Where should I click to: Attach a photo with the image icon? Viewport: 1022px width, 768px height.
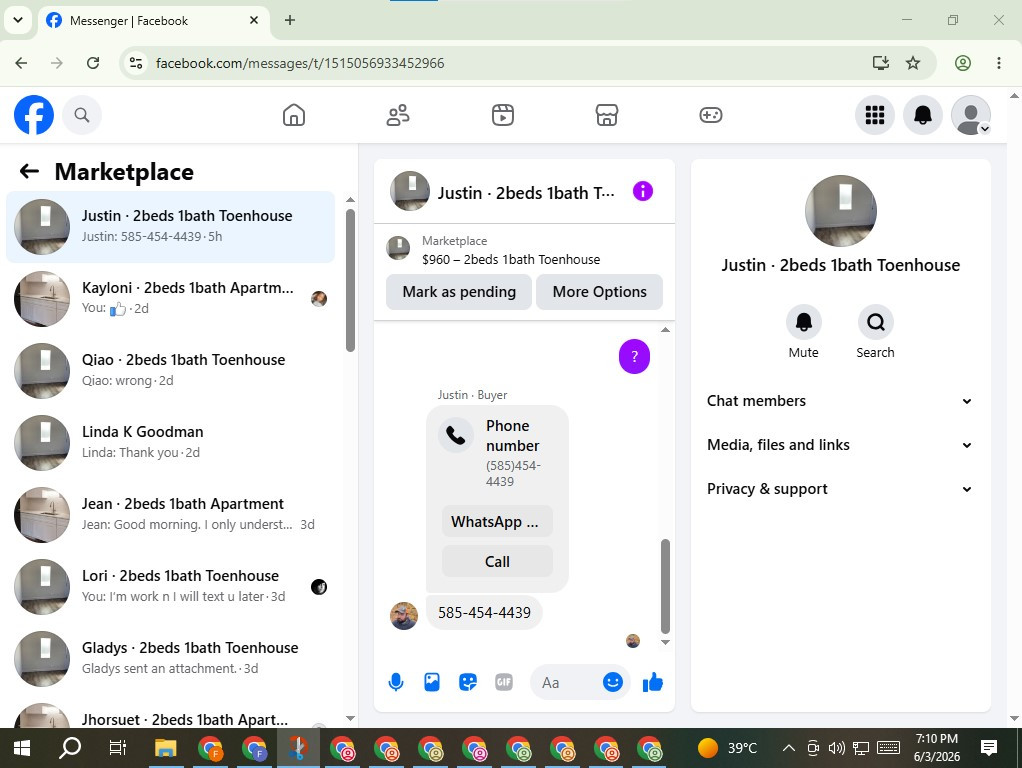[431, 683]
